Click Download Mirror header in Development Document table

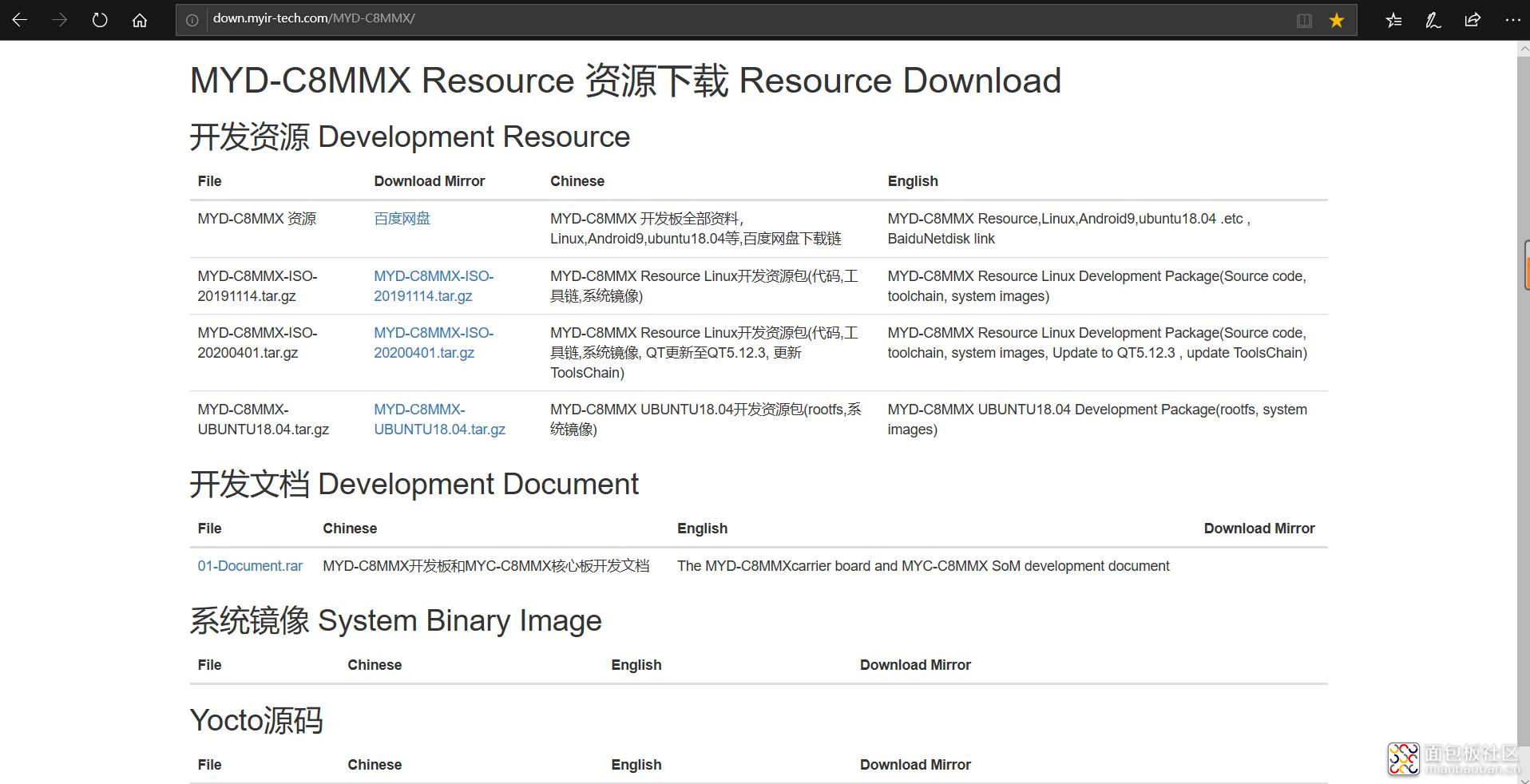1259,529
